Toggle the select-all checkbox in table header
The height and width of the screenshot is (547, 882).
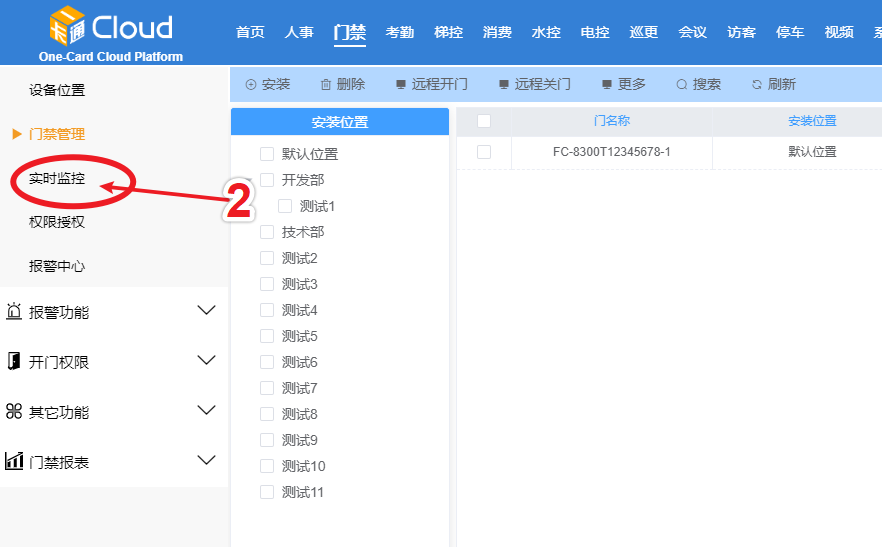pyautogui.click(x=484, y=121)
